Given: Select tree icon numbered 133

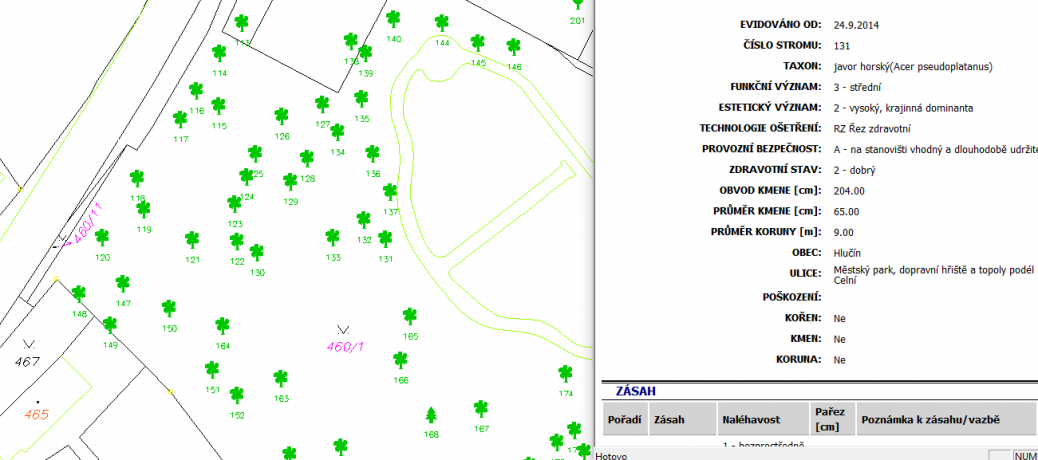Looking at the screenshot, I should coord(332,237).
